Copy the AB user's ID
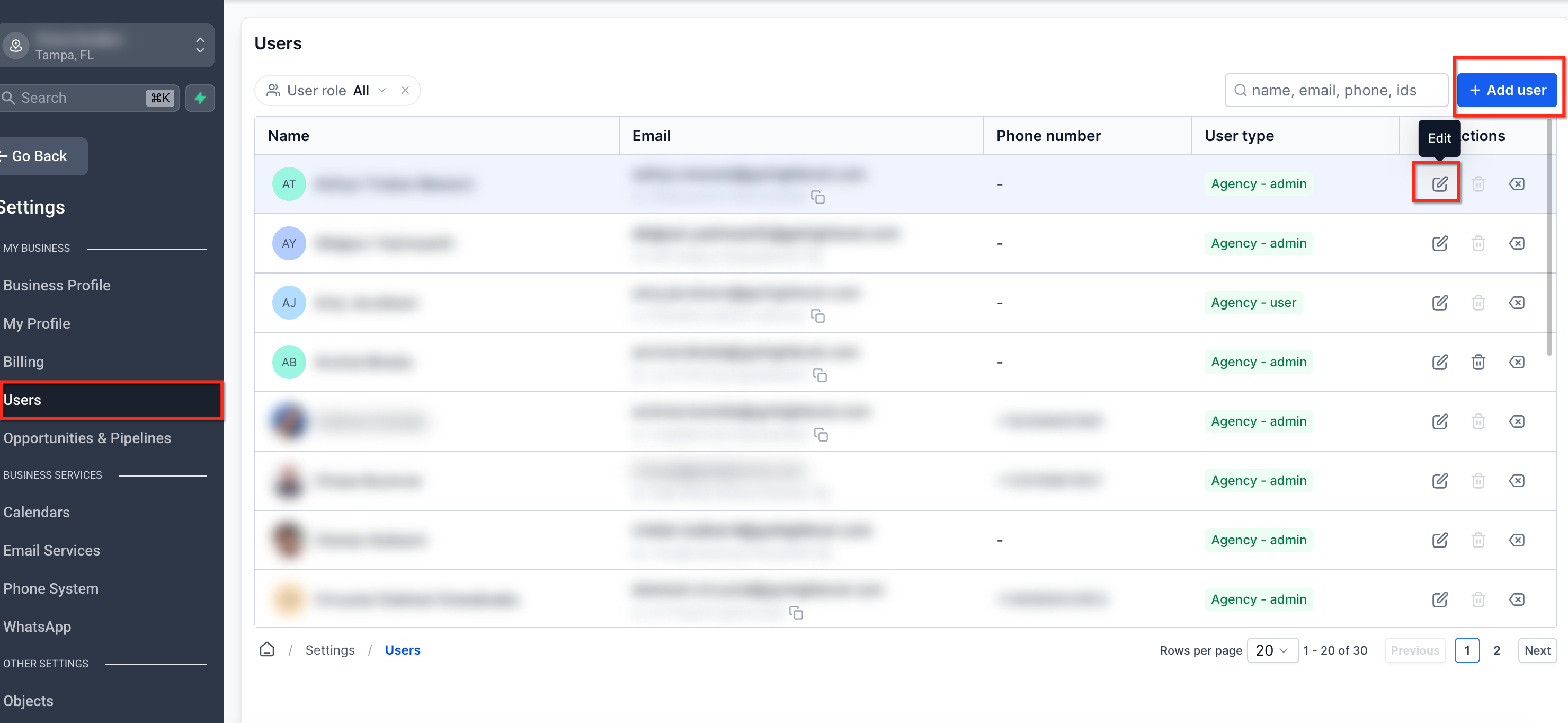 820,375
